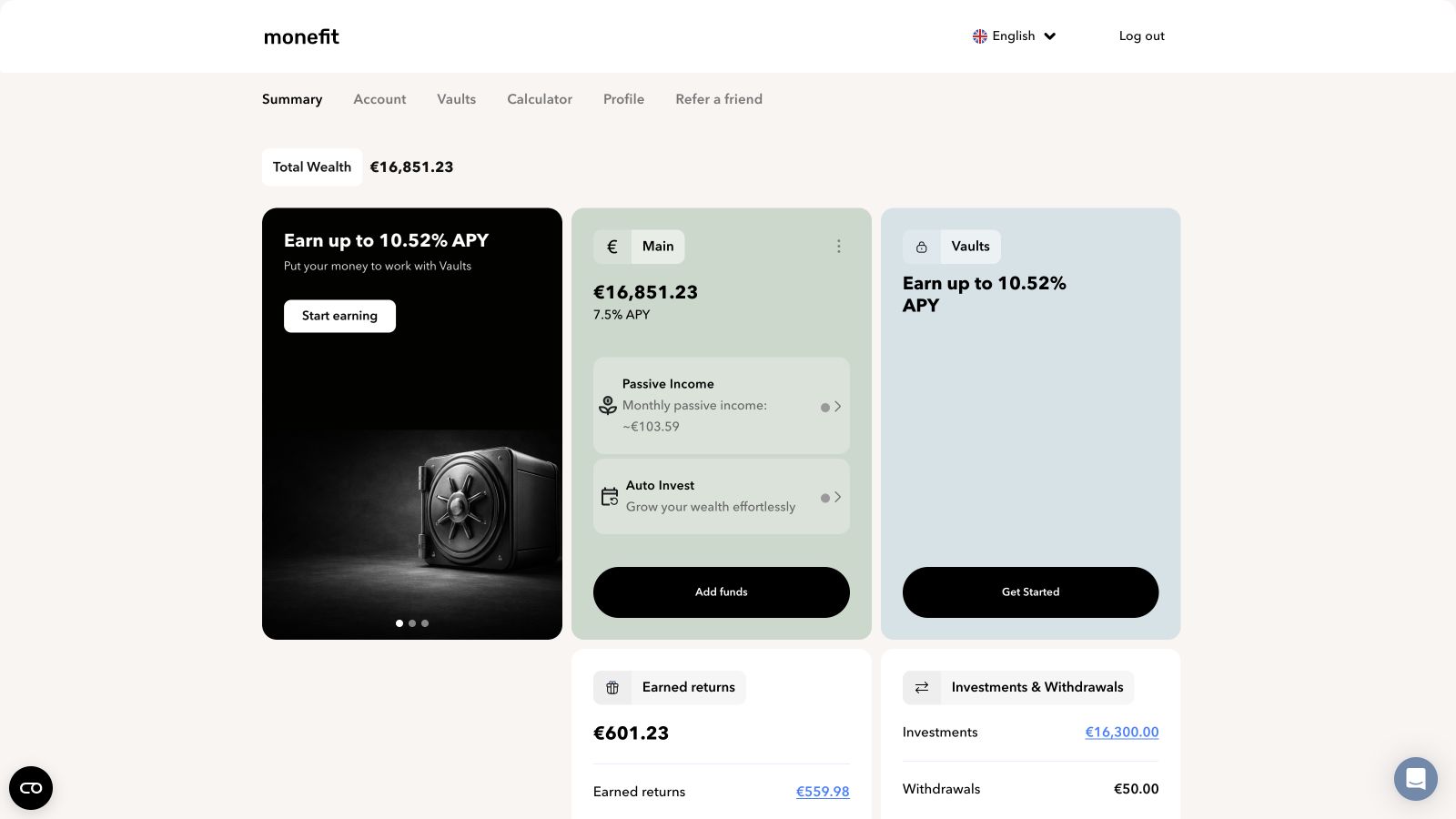The width and height of the screenshot is (1456, 819).
Task: Click the accessibility widget icon at bottom-left
Action: (31, 788)
